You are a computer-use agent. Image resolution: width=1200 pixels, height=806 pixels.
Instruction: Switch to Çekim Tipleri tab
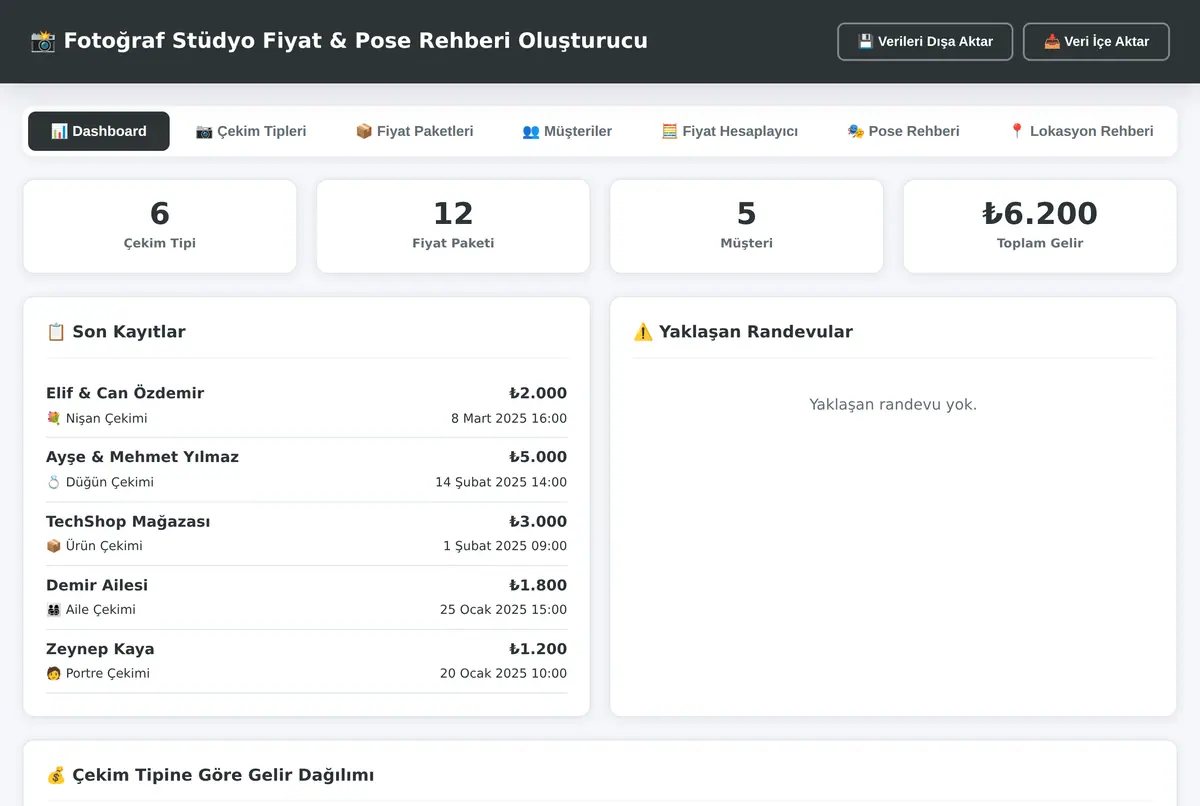pos(251,131)
